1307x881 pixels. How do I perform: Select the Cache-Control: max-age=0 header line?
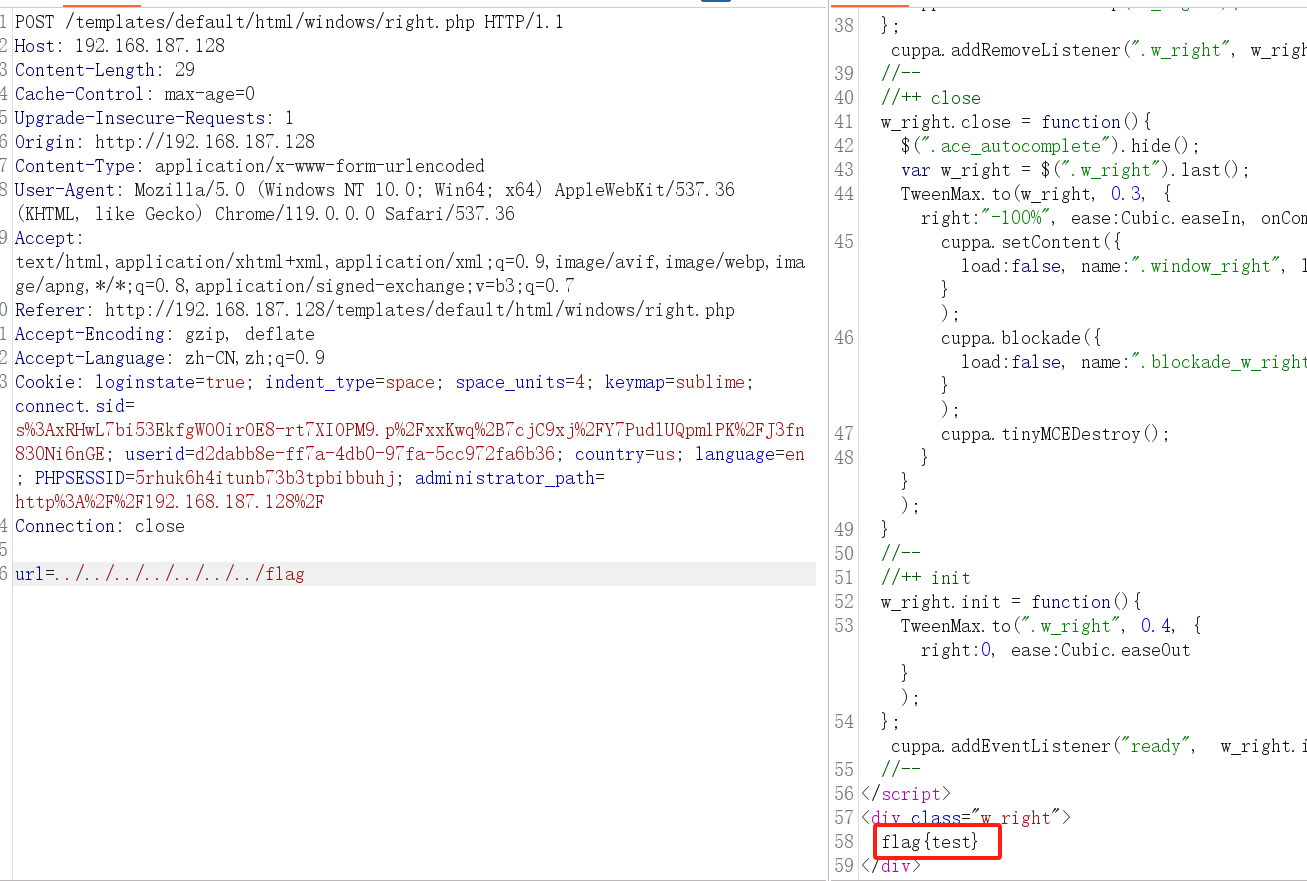click(x=135, y=93)
